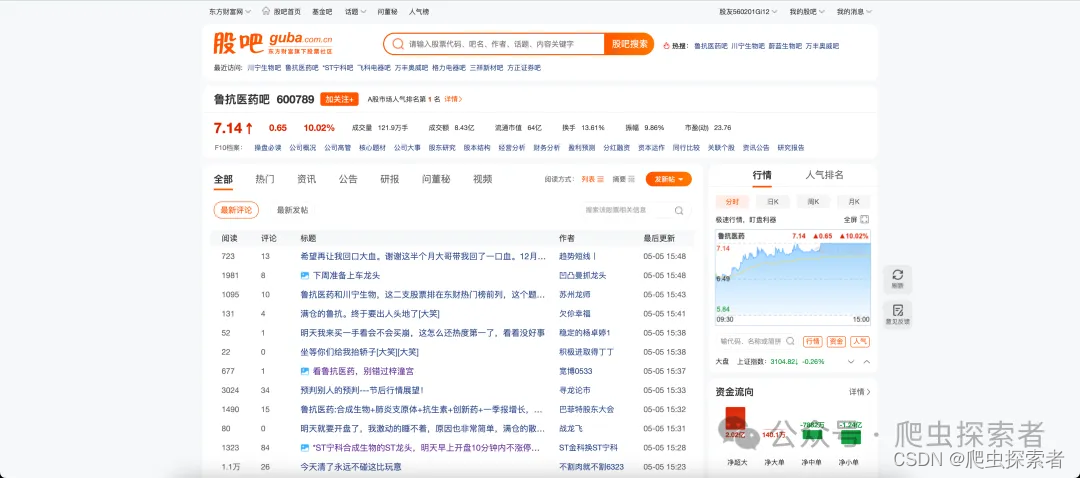This screenshot has height=478, width=1080.
Task: Click the home icon beside 股吧首页
Action: [267, 12]
